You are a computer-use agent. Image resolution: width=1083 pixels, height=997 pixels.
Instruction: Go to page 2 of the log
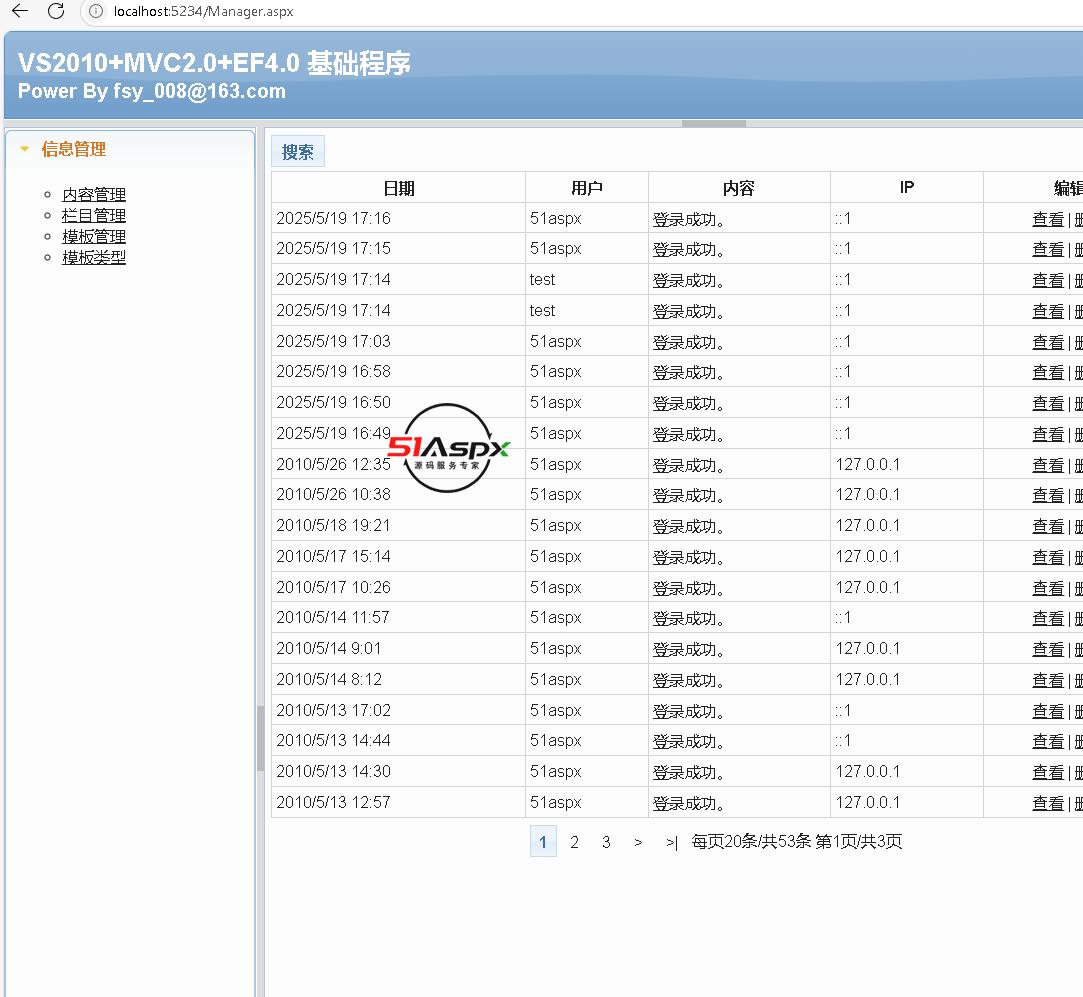coord(574,842)
